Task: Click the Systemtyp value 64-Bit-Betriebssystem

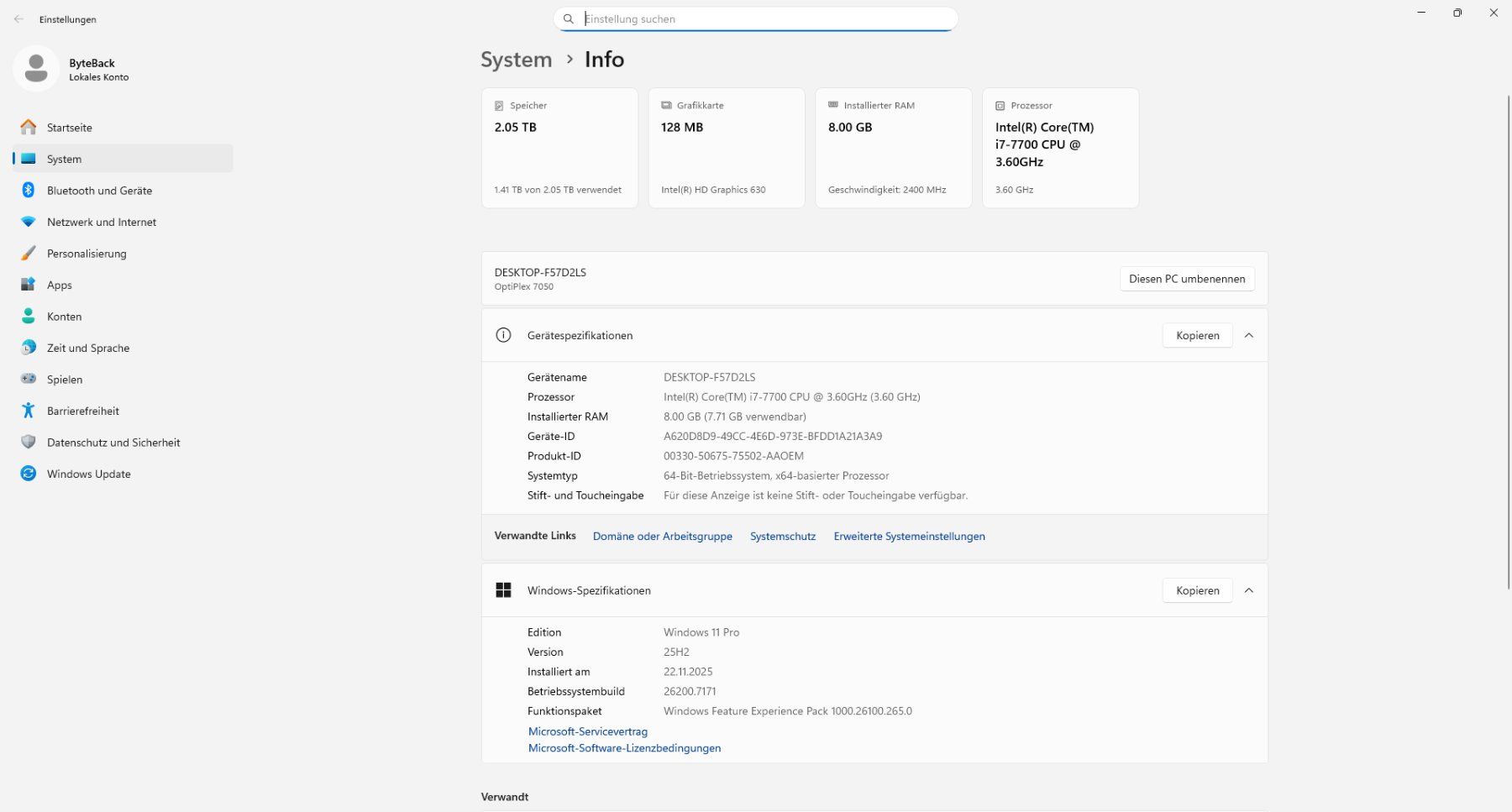Action: 776,476
